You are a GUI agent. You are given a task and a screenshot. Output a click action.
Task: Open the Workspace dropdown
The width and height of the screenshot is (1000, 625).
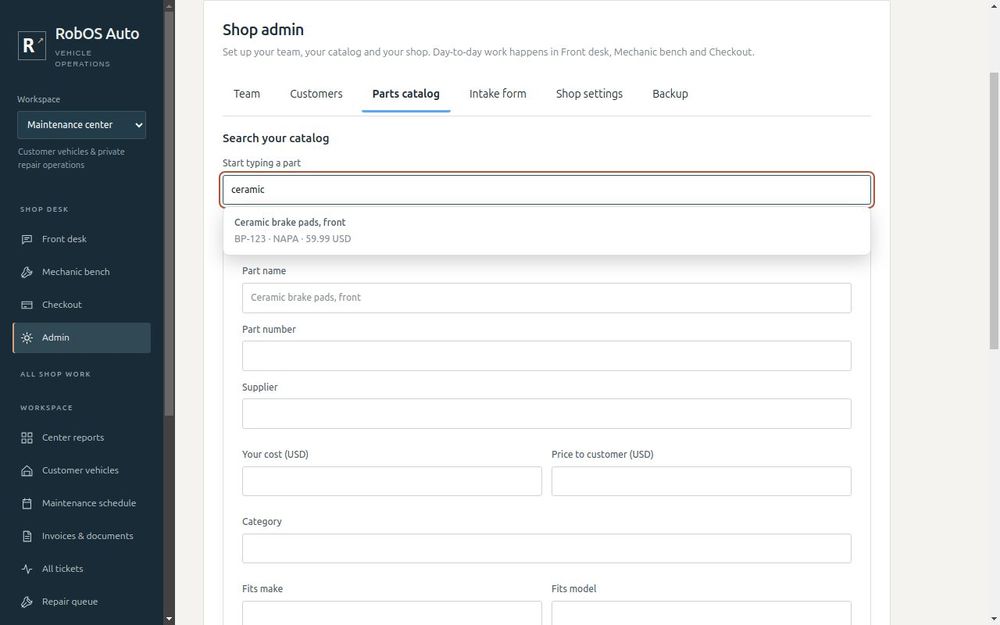(x=82, y=125)
